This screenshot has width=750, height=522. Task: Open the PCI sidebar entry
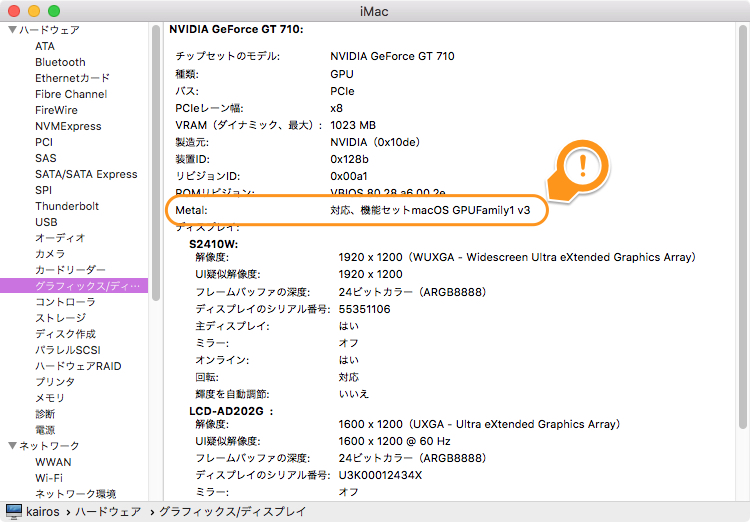click(x=44, y=142)
